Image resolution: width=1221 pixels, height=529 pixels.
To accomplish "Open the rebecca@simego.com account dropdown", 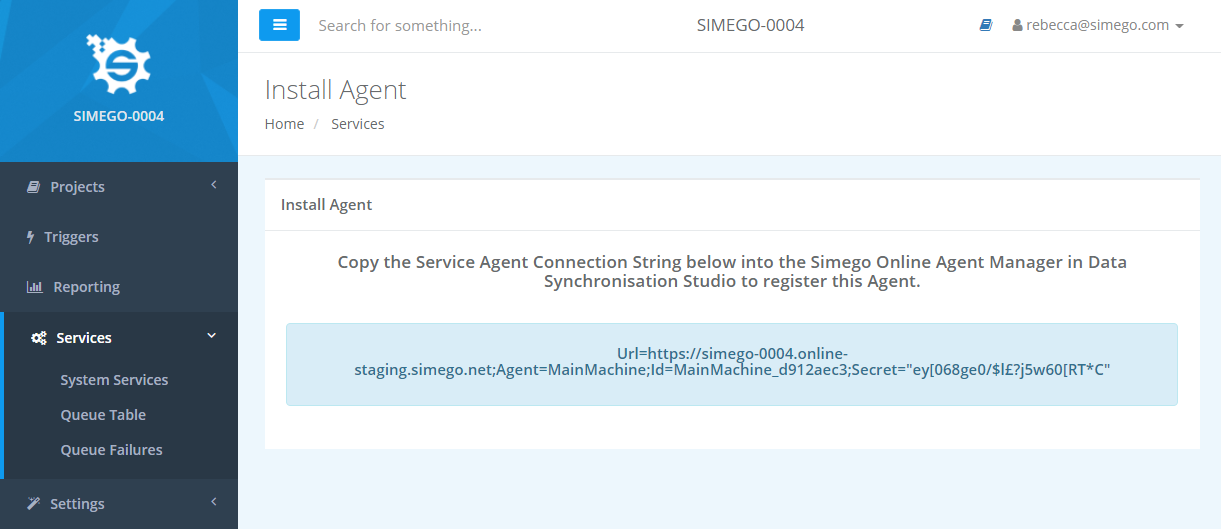I will pos(1098,26).
